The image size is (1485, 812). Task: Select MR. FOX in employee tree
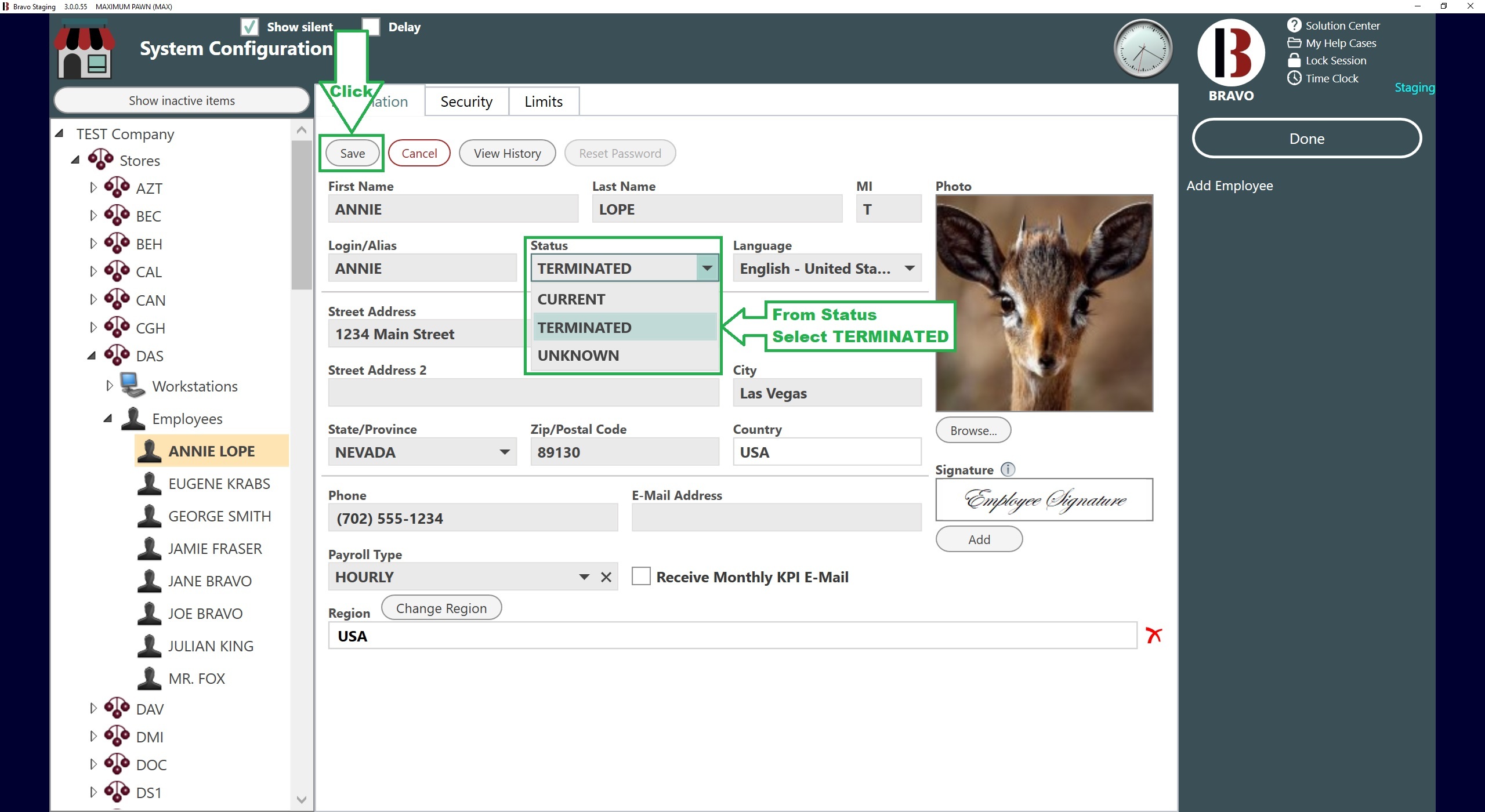(197, 678)
